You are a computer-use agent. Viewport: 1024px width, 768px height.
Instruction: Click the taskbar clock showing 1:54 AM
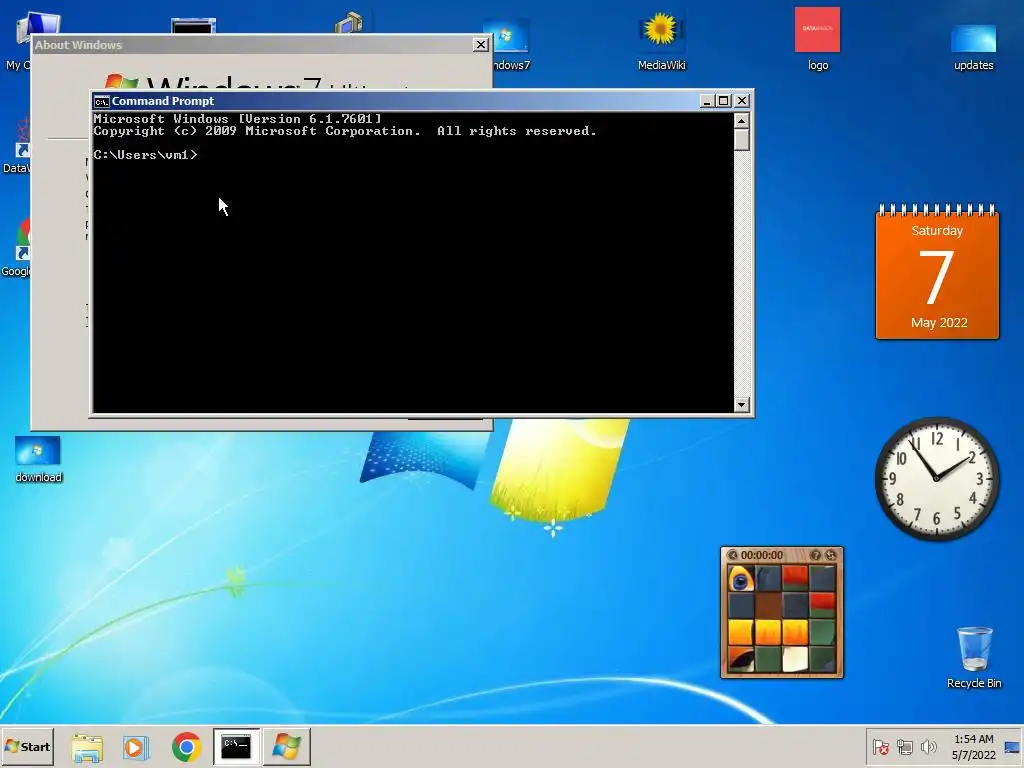[973, 739]
